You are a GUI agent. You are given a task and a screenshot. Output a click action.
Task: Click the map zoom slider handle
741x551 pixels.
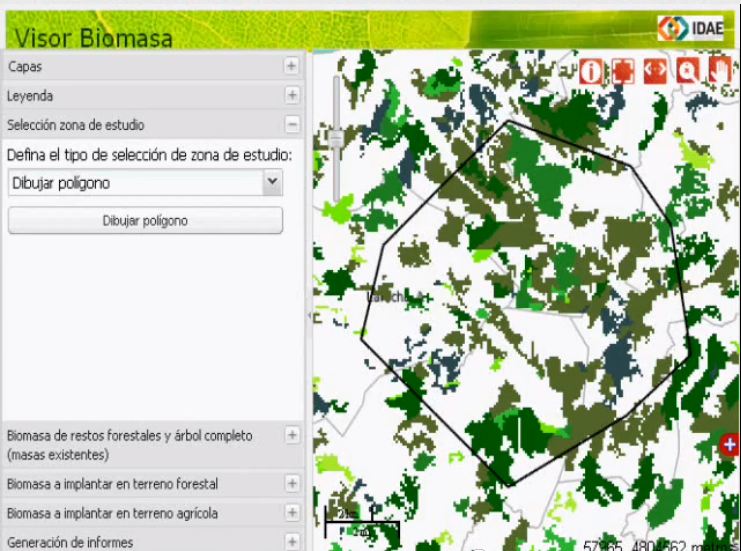(338, 137)
